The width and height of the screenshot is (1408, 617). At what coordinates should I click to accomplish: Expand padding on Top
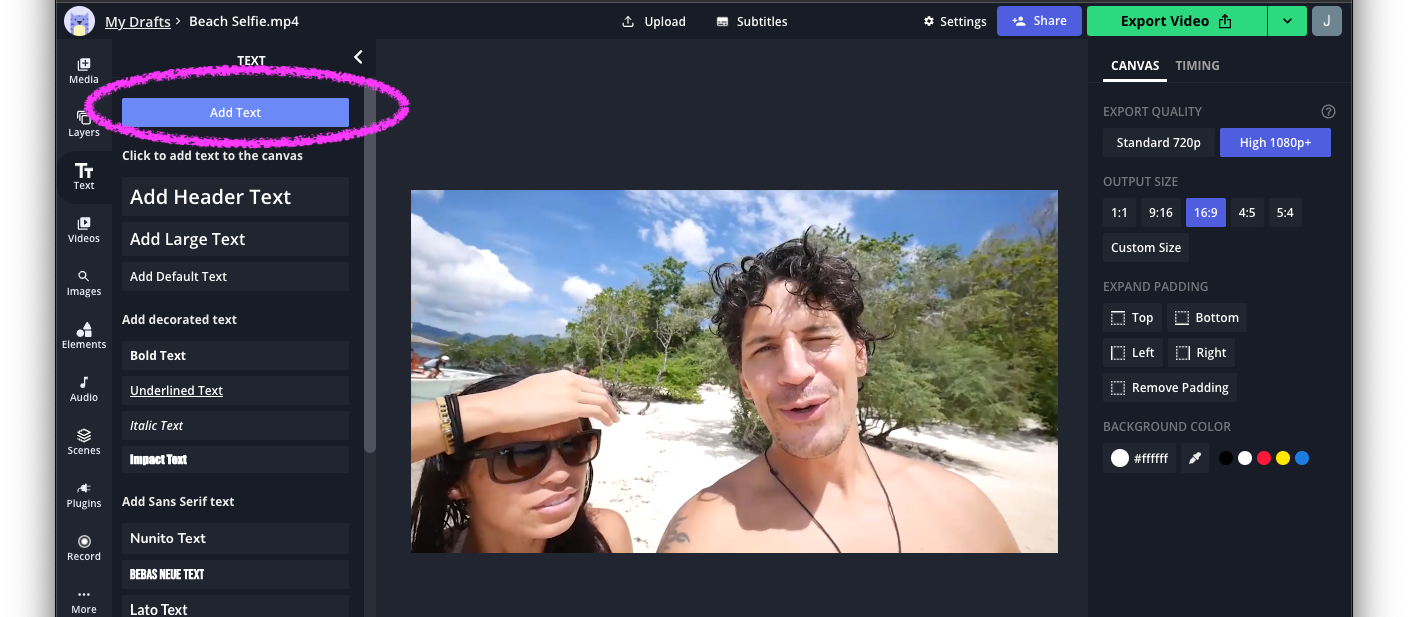click(1132, 318)
